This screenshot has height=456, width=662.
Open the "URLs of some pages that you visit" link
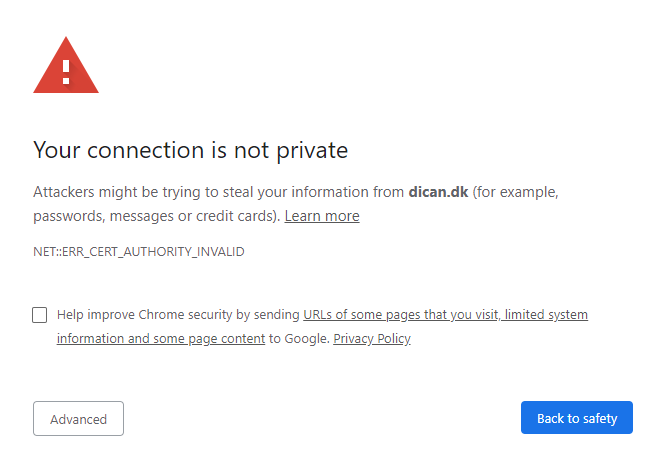[x=399, y=315]
